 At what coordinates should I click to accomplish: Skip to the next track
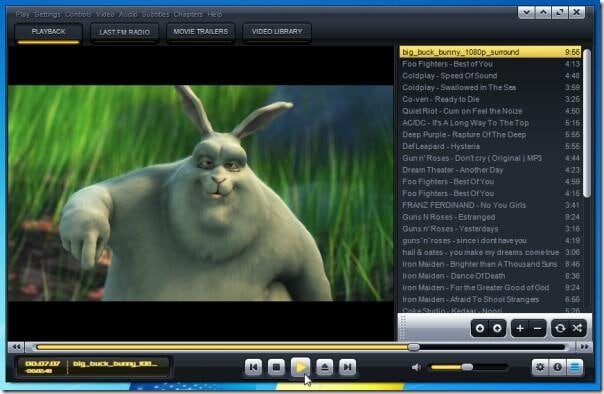tap(347, 367)
